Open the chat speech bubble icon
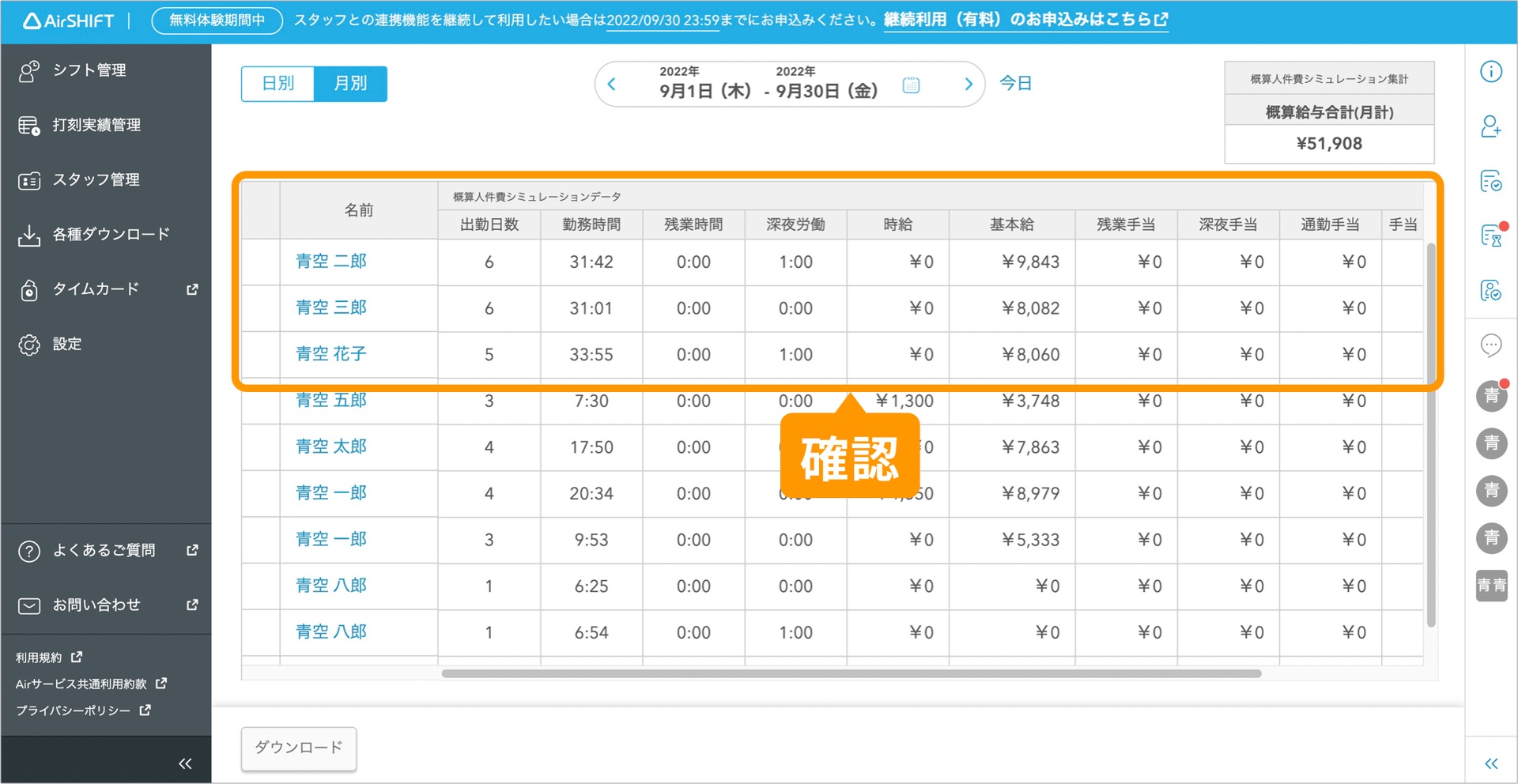Screen dimensions: 1518x784 (1490, 345)
